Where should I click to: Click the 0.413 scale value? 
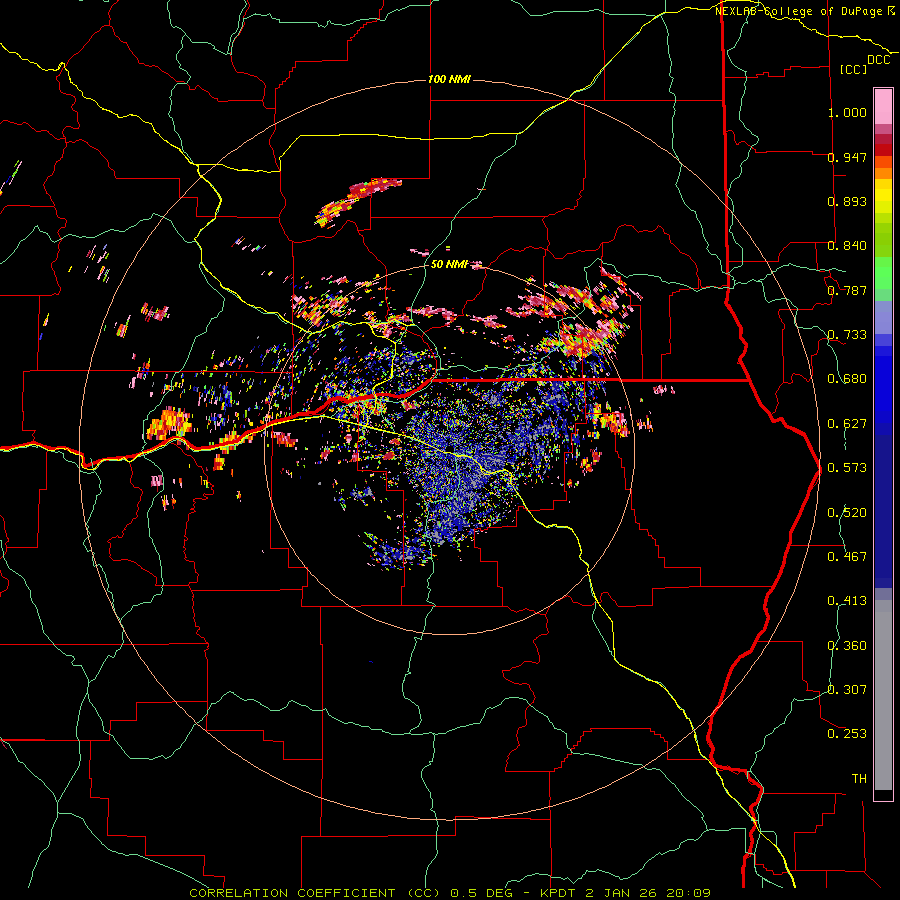pyautogui.click(x=847, y=601)
